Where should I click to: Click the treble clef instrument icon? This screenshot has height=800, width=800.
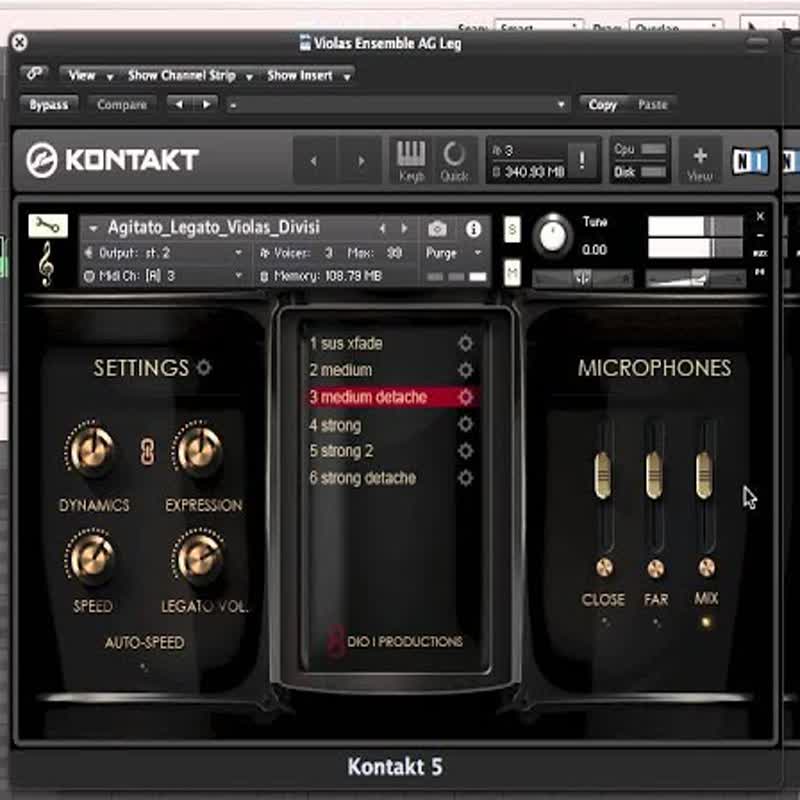click(46, 263)
